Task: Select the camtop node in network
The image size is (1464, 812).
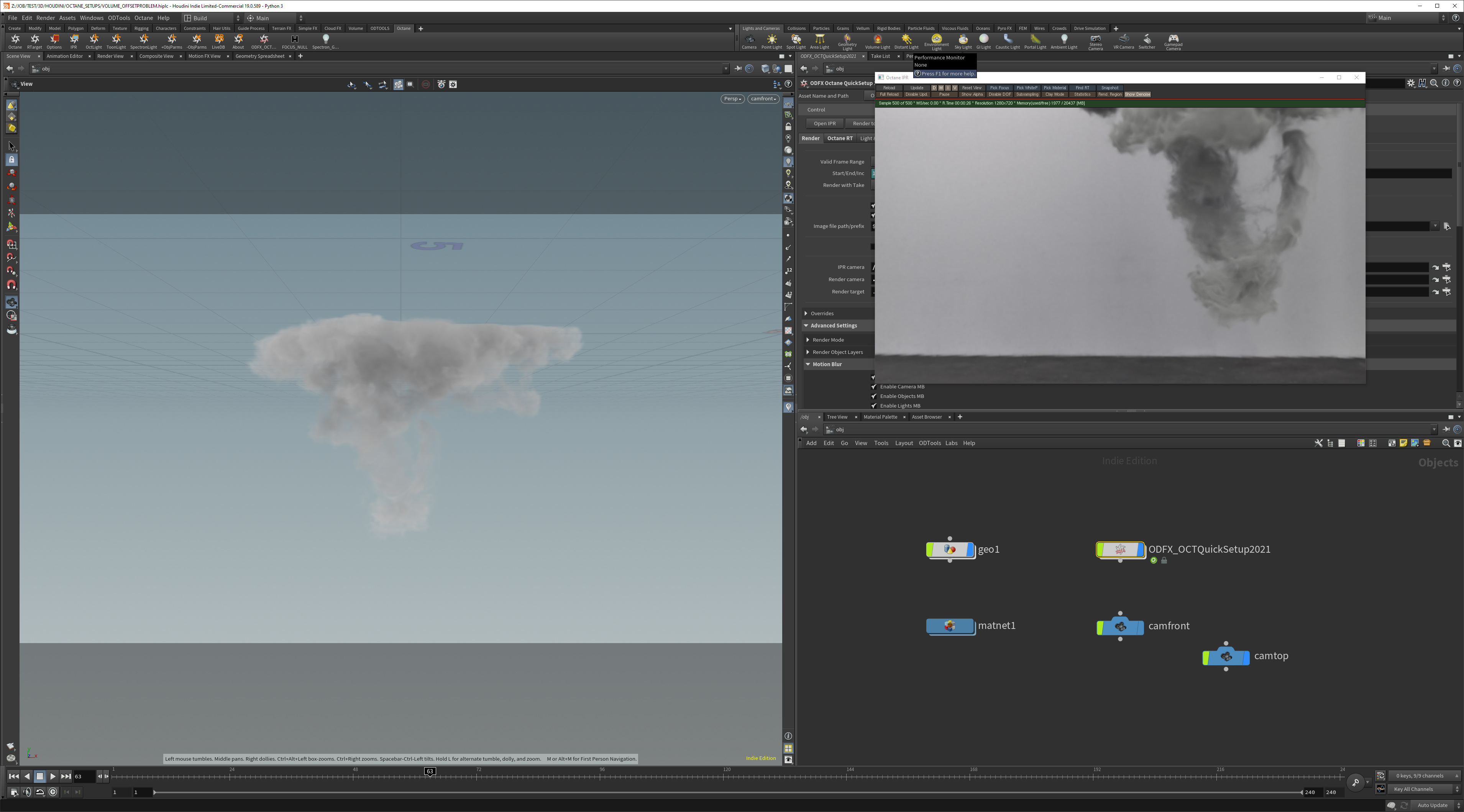Action: pos(1226,657)
